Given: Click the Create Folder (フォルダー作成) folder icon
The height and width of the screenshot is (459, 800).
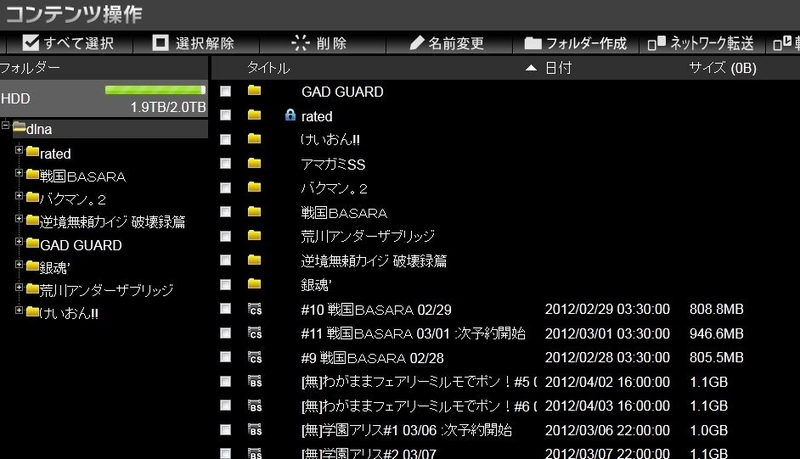Looking at the screenshot, I should [x=533, y=43].
